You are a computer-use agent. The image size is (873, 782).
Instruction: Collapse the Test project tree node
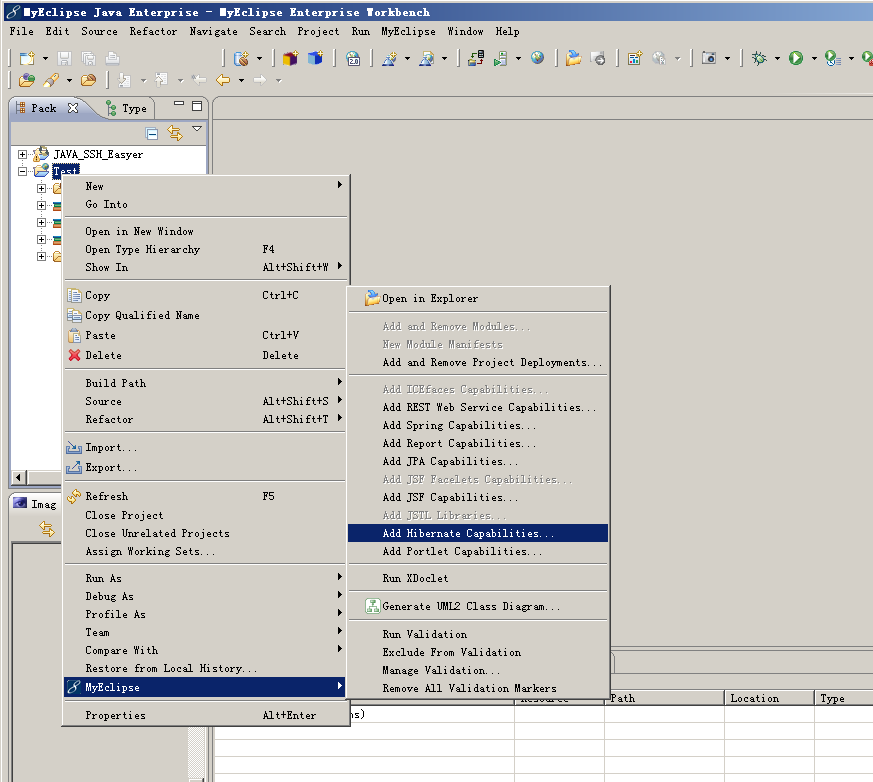click(23, 171)
